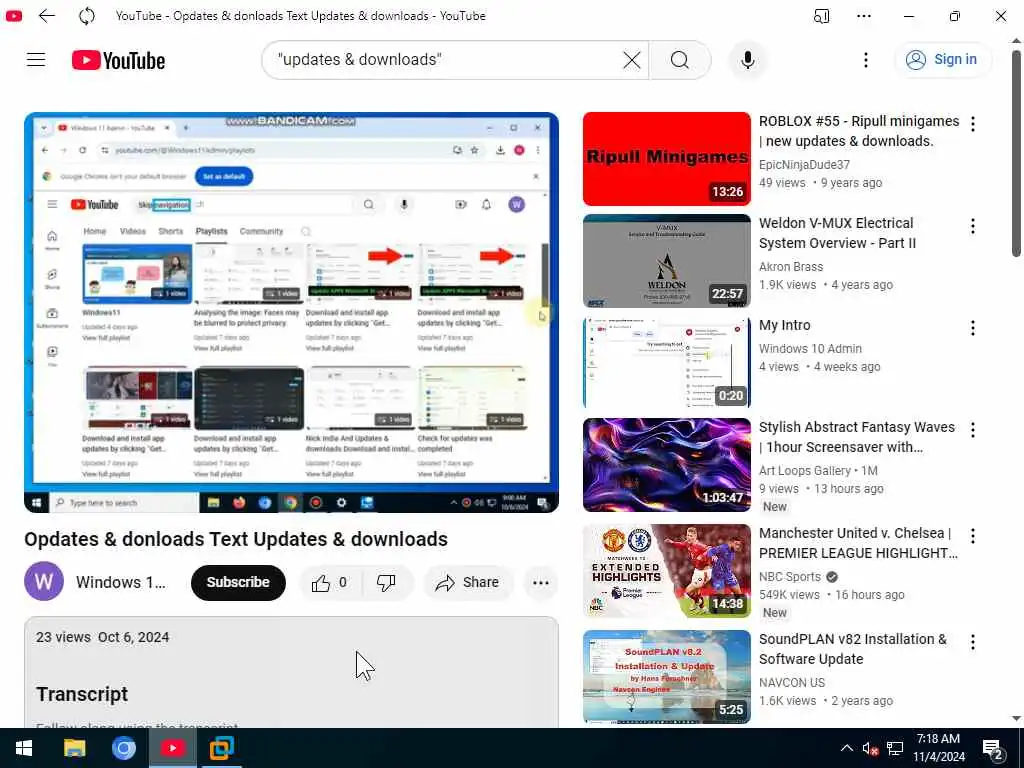Dislike the video with thumbs down
Image resolution: width=1024 pixels, height=768 pixels.
pos(387,583)
